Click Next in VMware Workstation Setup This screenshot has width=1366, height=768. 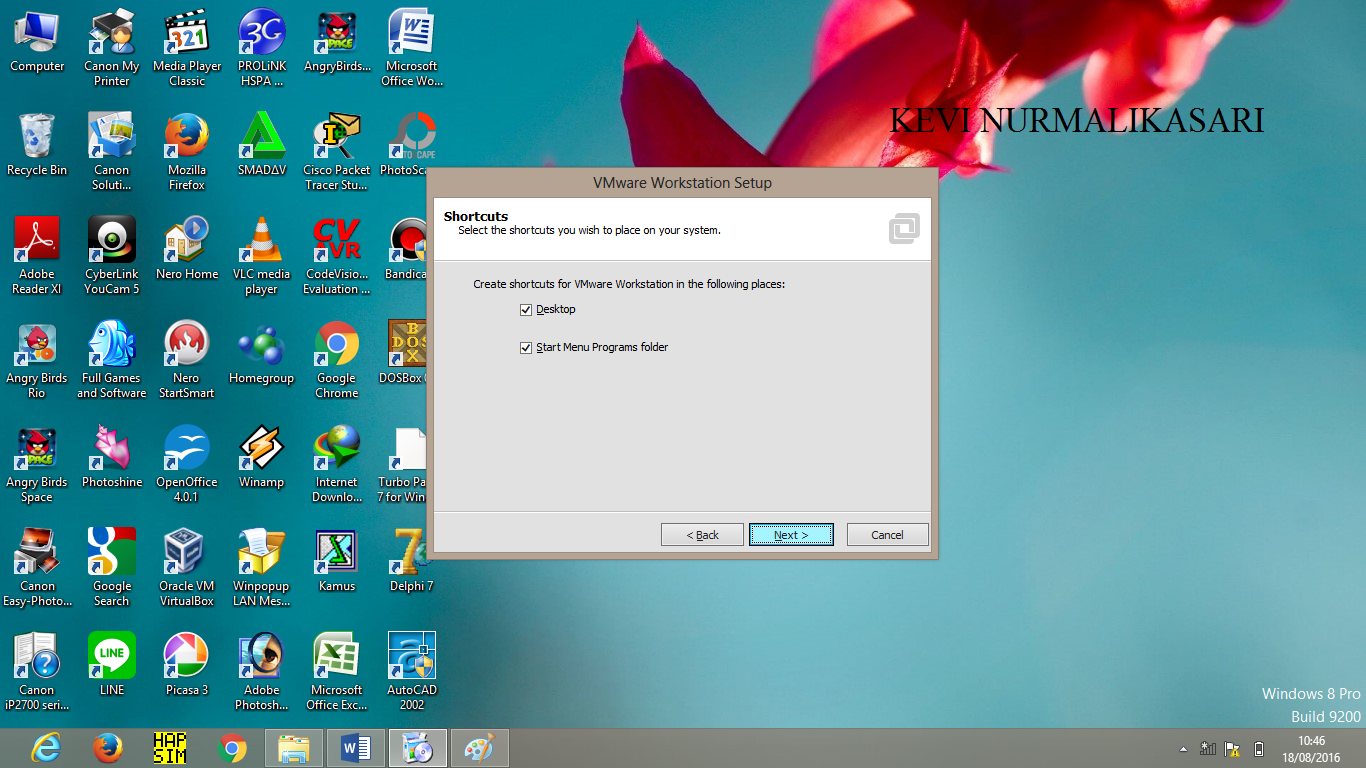tap(791, 535)
